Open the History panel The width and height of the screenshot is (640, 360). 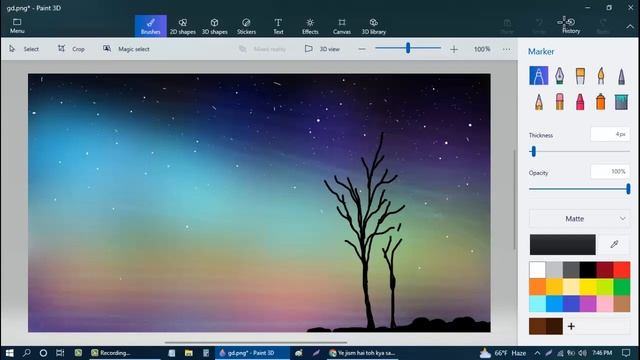(x=571, y=26)
